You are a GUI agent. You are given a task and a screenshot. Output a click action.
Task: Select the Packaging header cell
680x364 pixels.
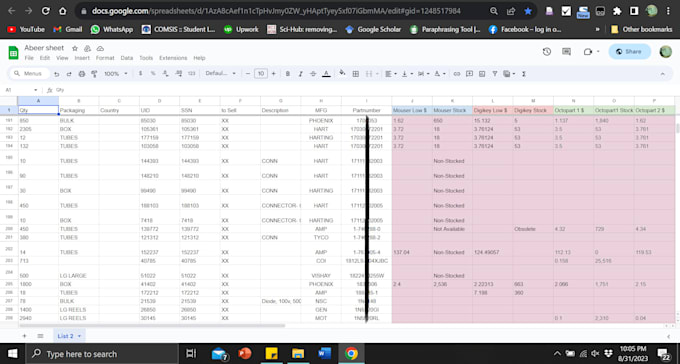pos(78,111)
